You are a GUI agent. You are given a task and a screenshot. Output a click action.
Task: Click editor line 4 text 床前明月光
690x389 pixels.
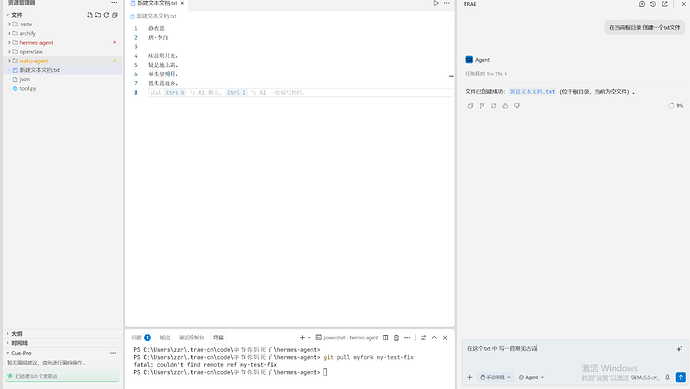click(x=162, y=56)
